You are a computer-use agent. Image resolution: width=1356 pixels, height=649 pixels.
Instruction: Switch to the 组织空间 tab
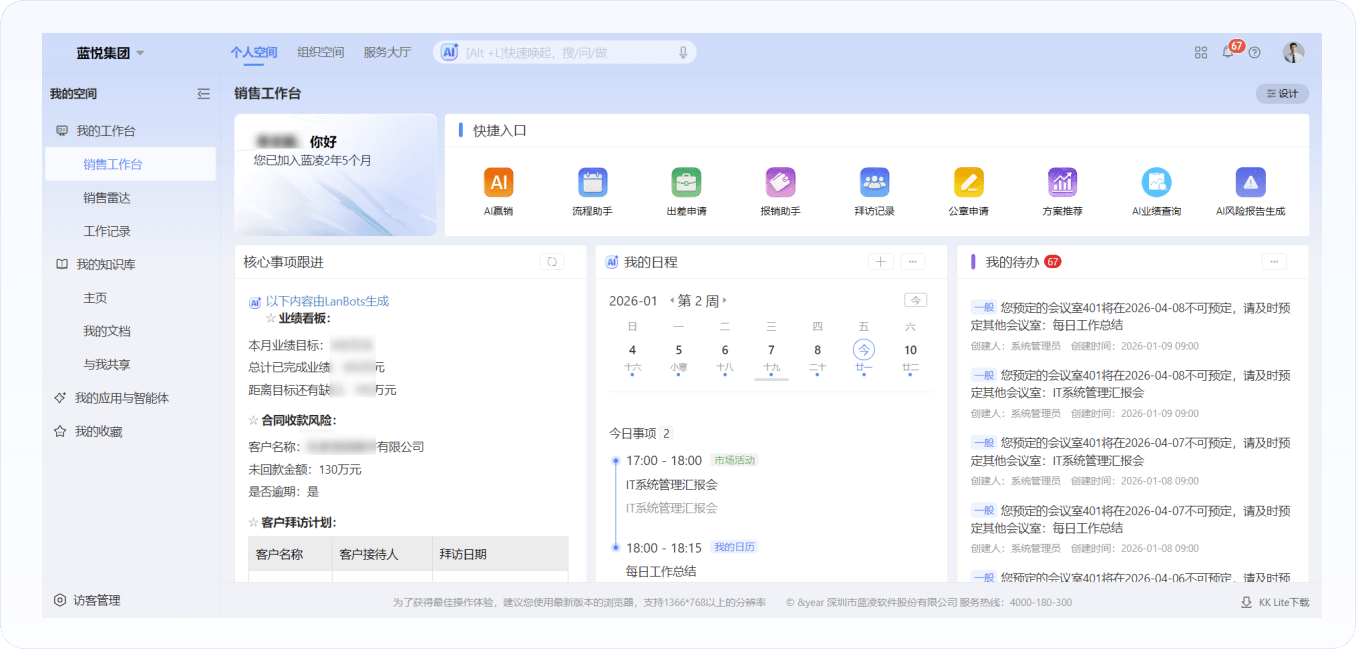click(x=320, y=52)
